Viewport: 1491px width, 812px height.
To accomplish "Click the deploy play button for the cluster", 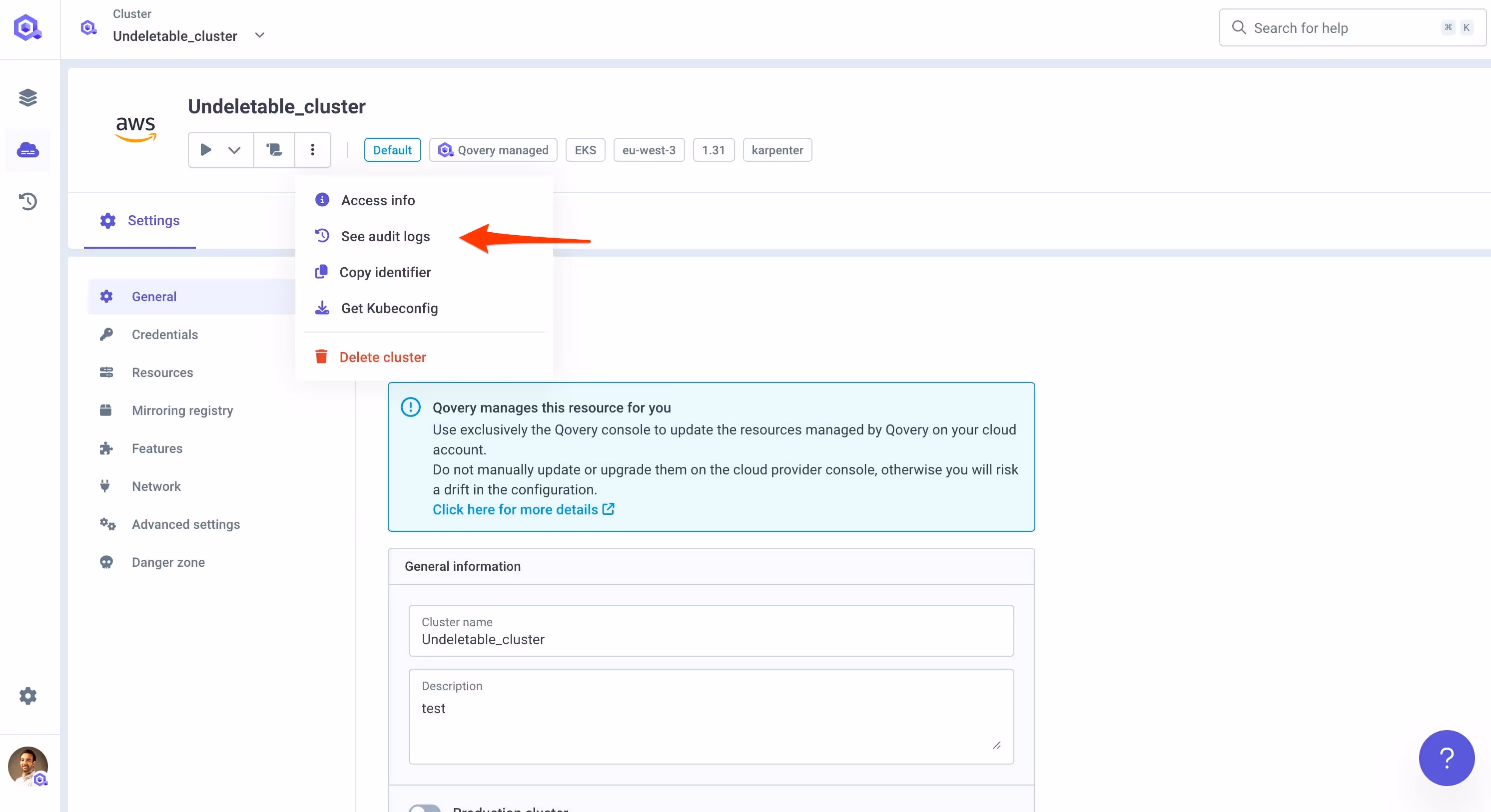I will coord(205,150).
